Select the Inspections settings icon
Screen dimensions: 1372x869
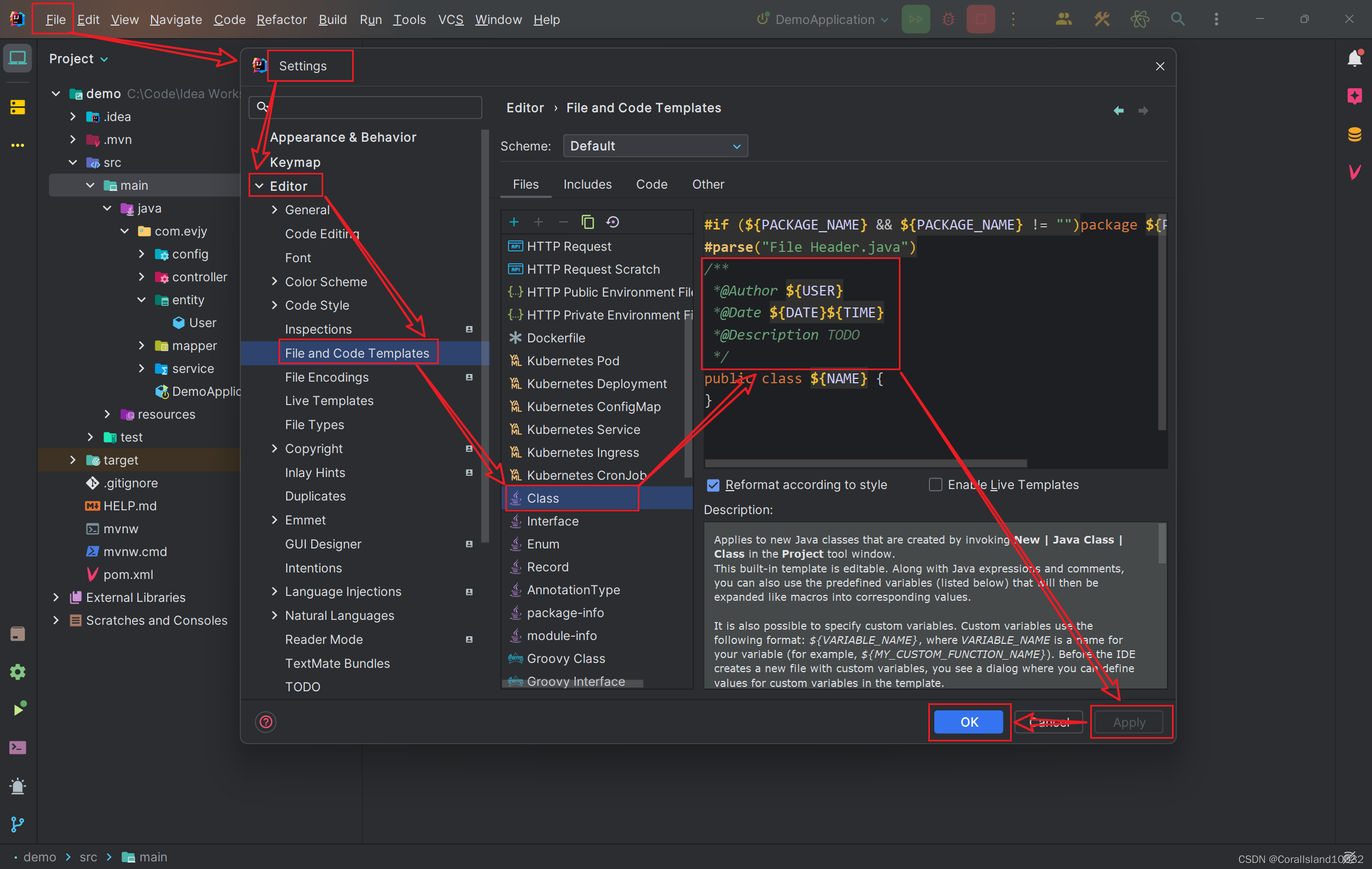click(471, 329)
